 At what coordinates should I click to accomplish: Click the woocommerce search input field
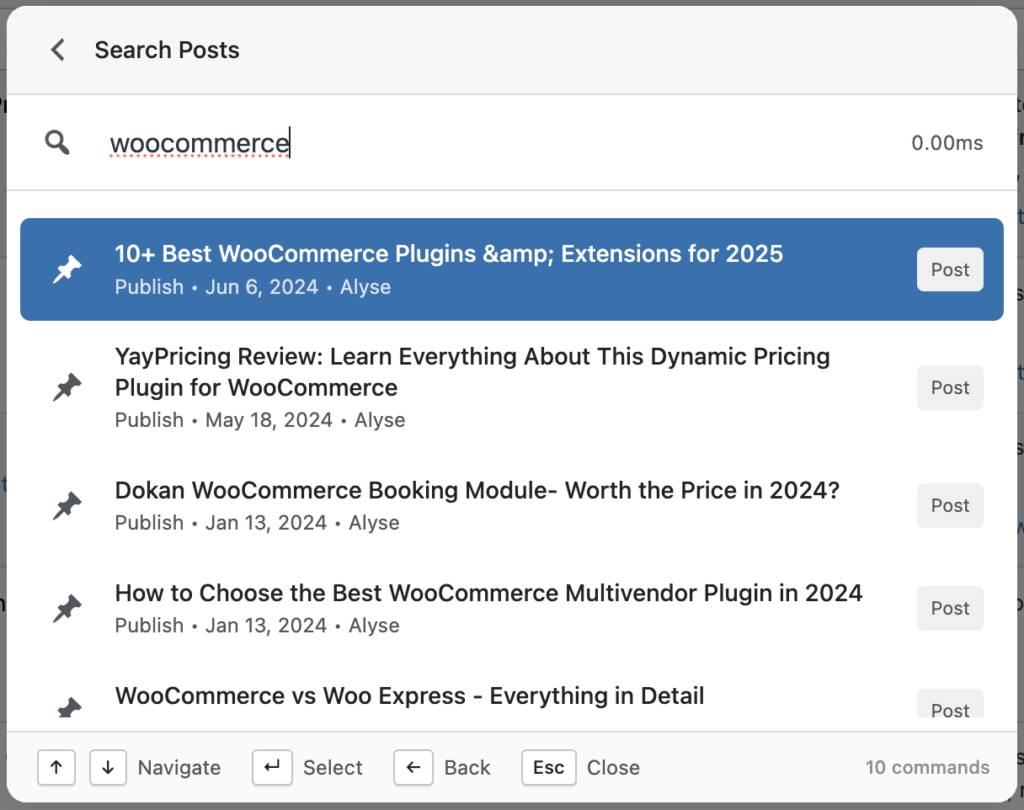coord(199,142)
